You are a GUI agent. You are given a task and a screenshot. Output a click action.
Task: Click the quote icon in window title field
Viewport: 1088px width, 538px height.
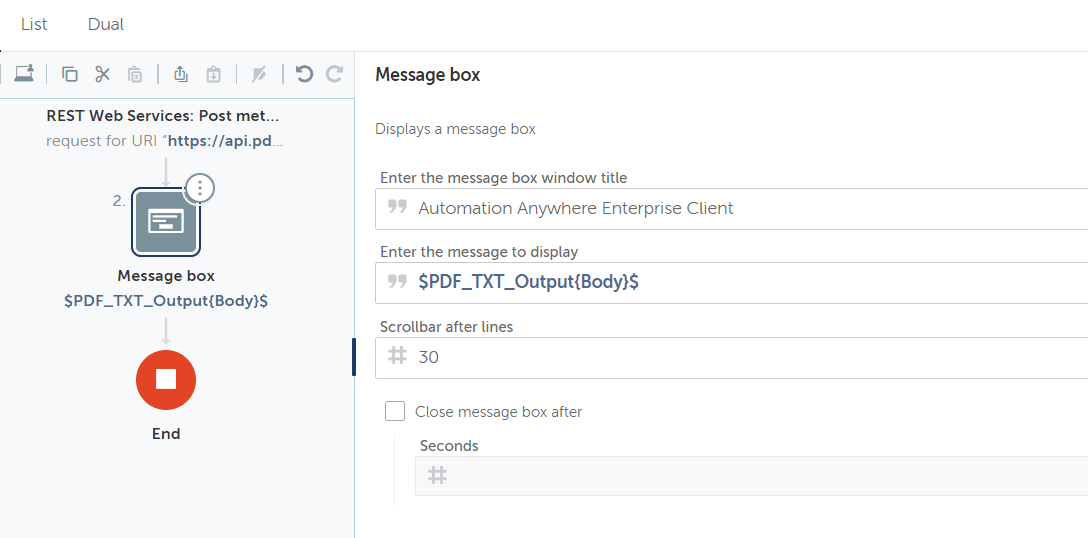coord(397,207)
